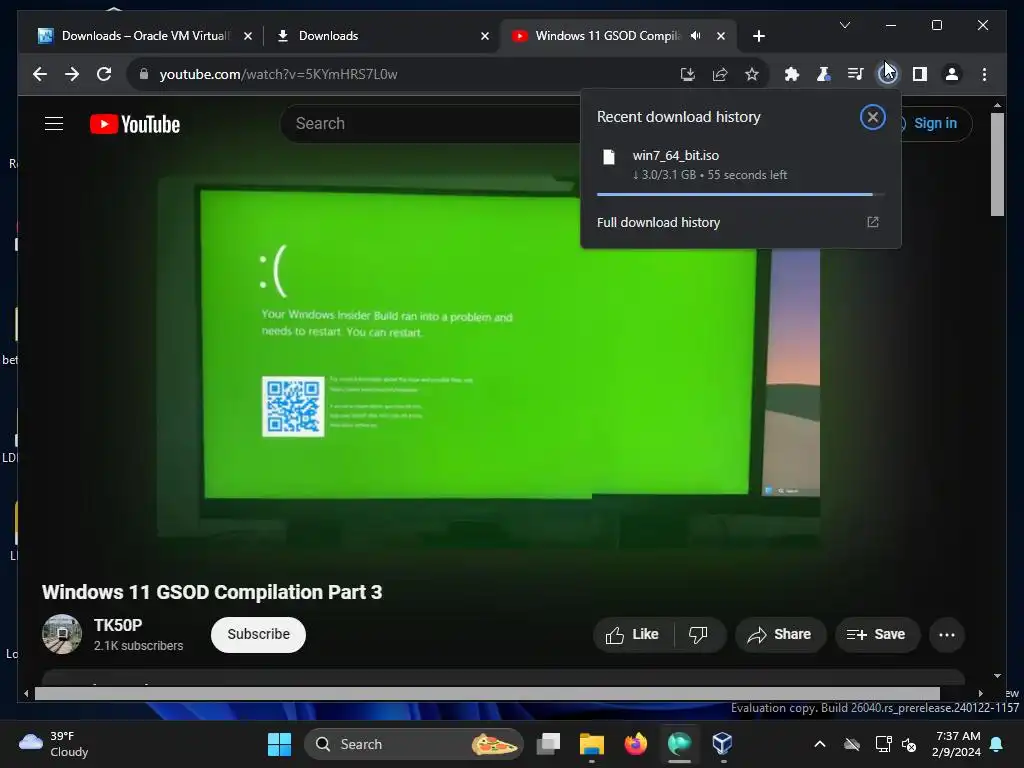The width and height of the screenshot is (1024, 768).
Task: Go forward to the next page
Action: [x=72, y=74]
